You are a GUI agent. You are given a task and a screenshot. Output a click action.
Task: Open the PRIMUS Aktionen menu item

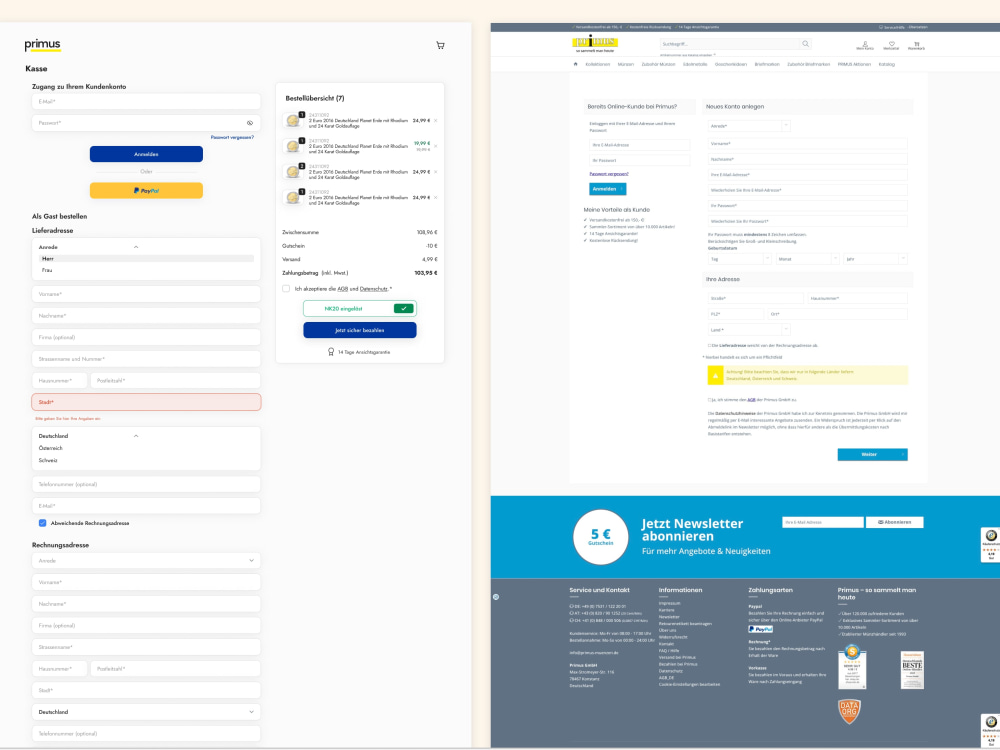click(x=854, y=64)
